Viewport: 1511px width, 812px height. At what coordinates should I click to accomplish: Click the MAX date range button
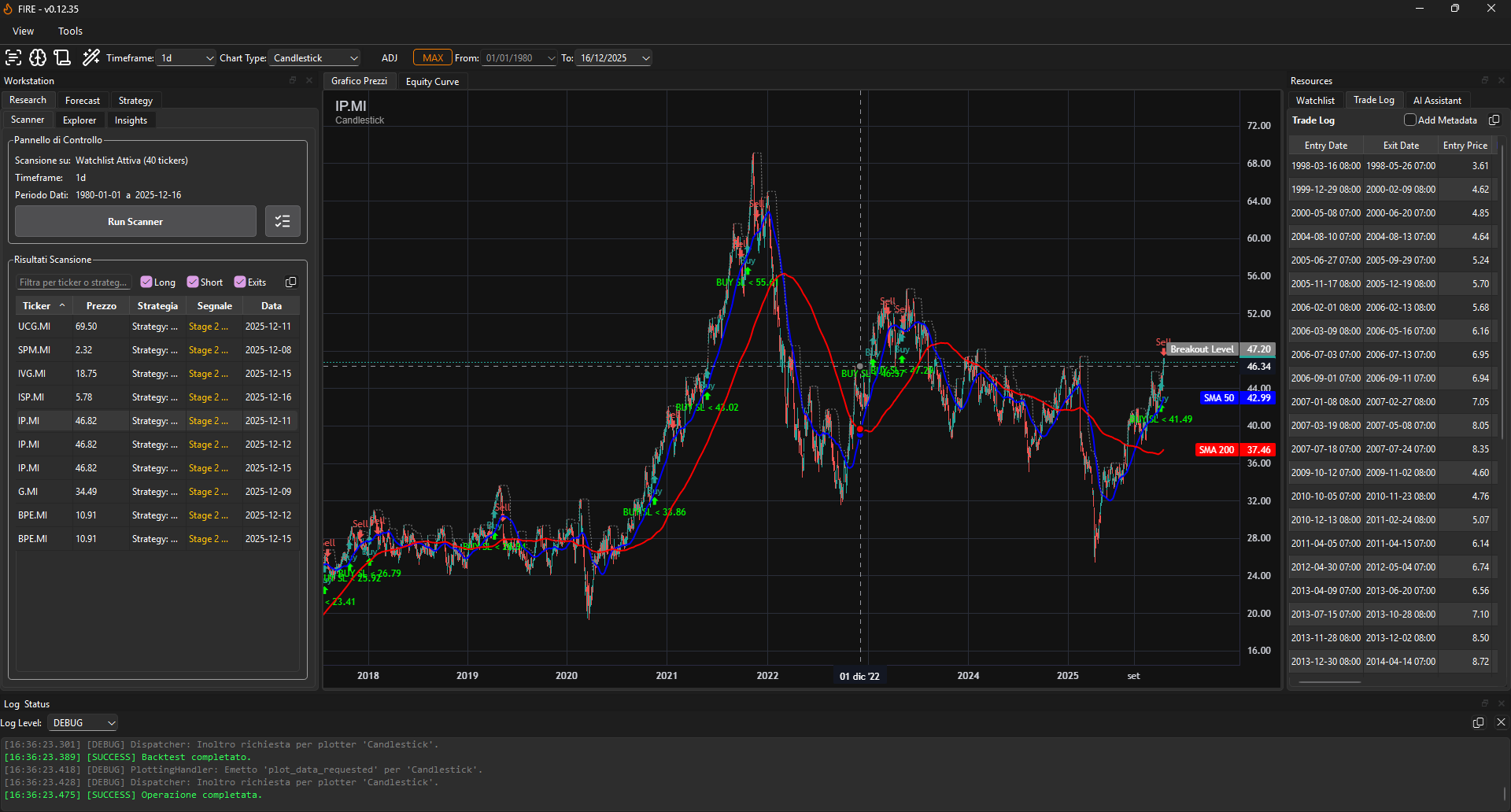point(432,58)
